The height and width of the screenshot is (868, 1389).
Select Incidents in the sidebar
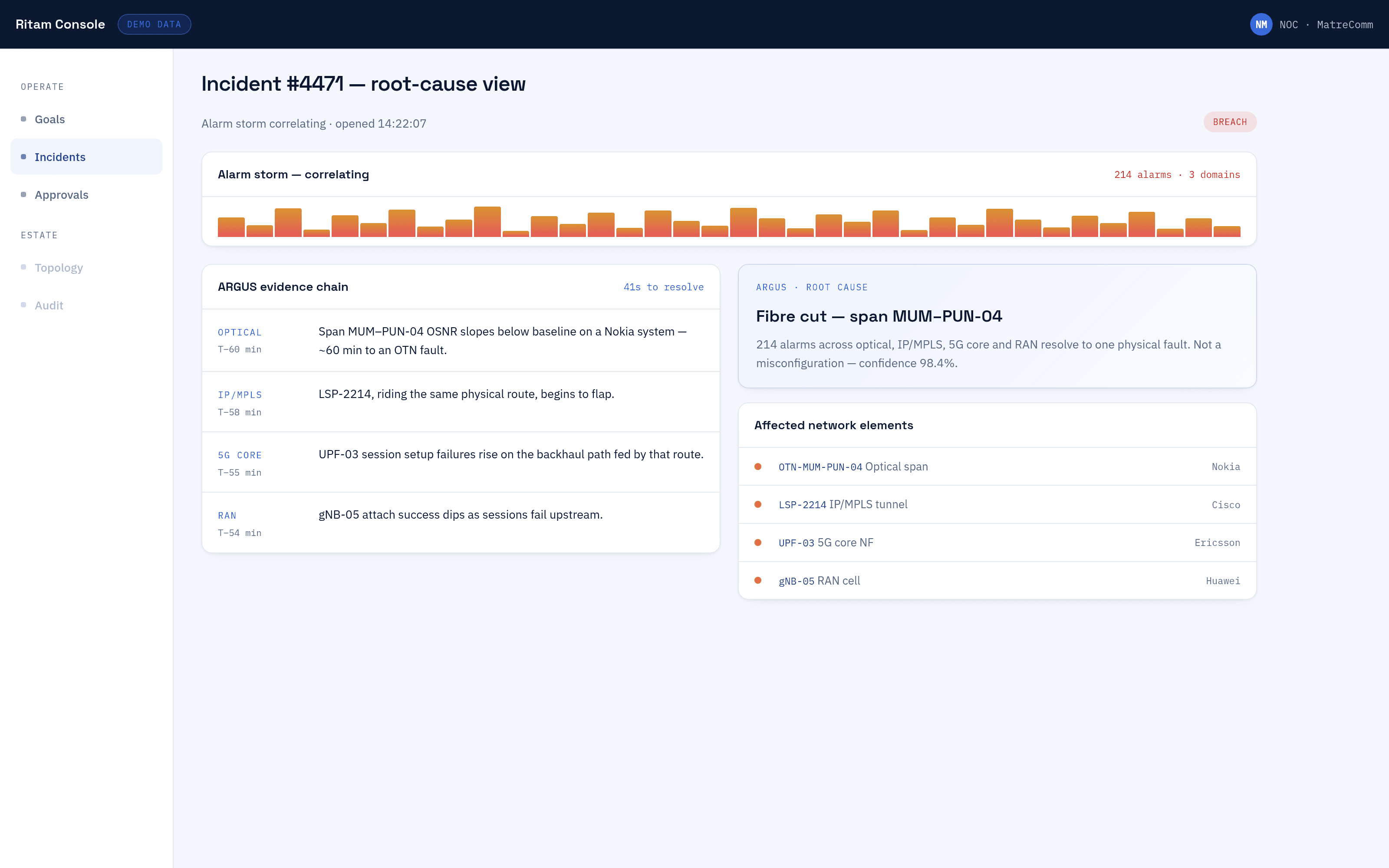point(86,157)
